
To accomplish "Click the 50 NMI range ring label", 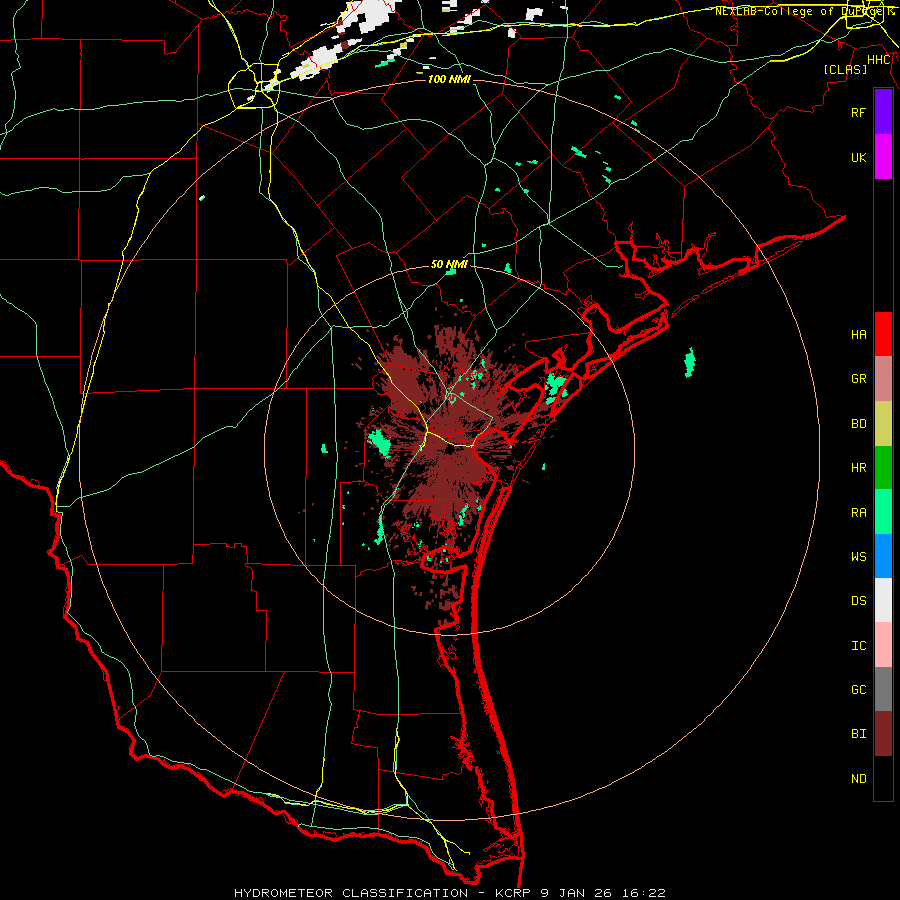I will point(449,264).
